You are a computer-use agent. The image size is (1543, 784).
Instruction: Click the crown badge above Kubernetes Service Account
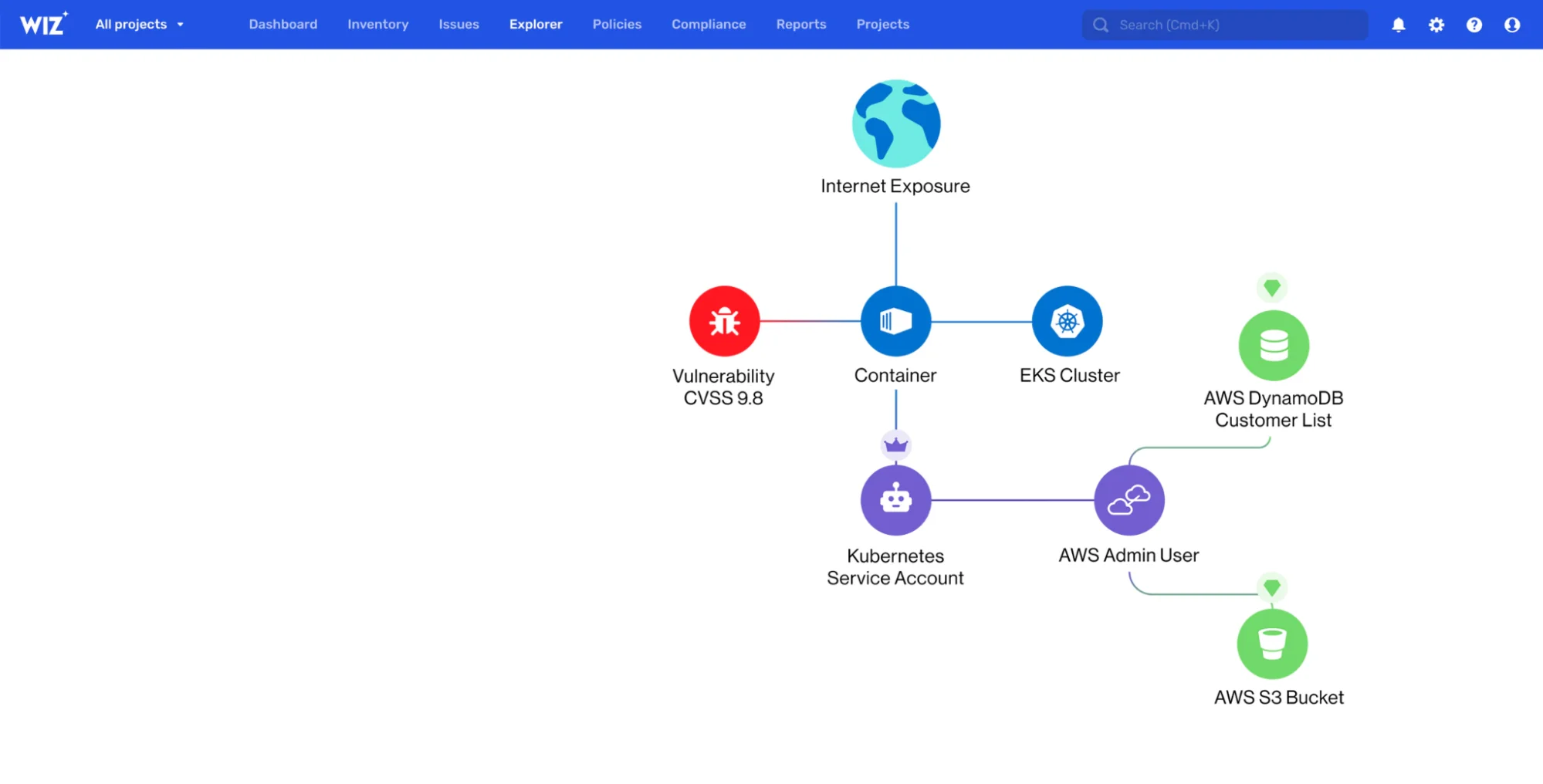(x=895, y=445)
